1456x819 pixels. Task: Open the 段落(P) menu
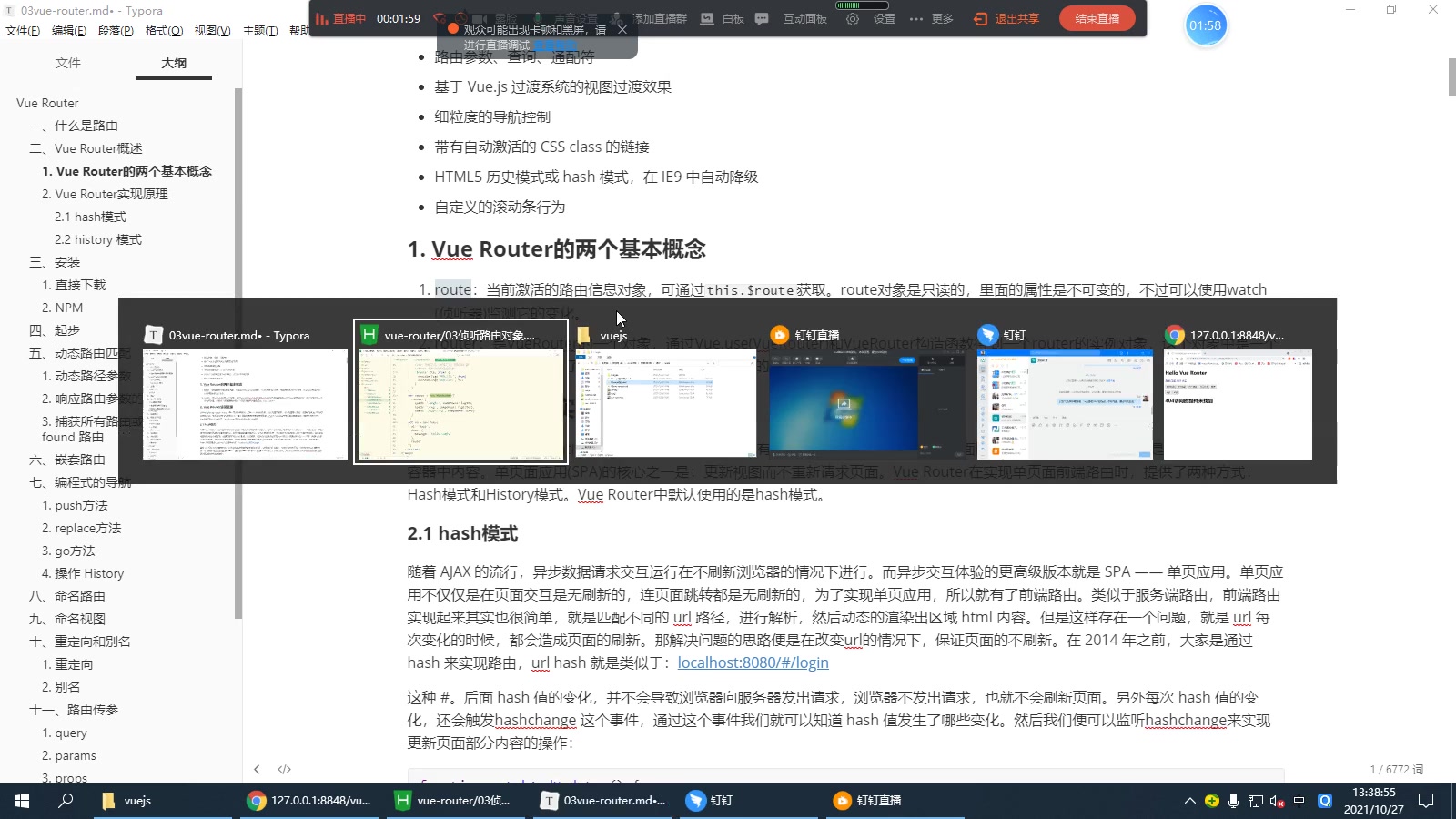(116, 31)
